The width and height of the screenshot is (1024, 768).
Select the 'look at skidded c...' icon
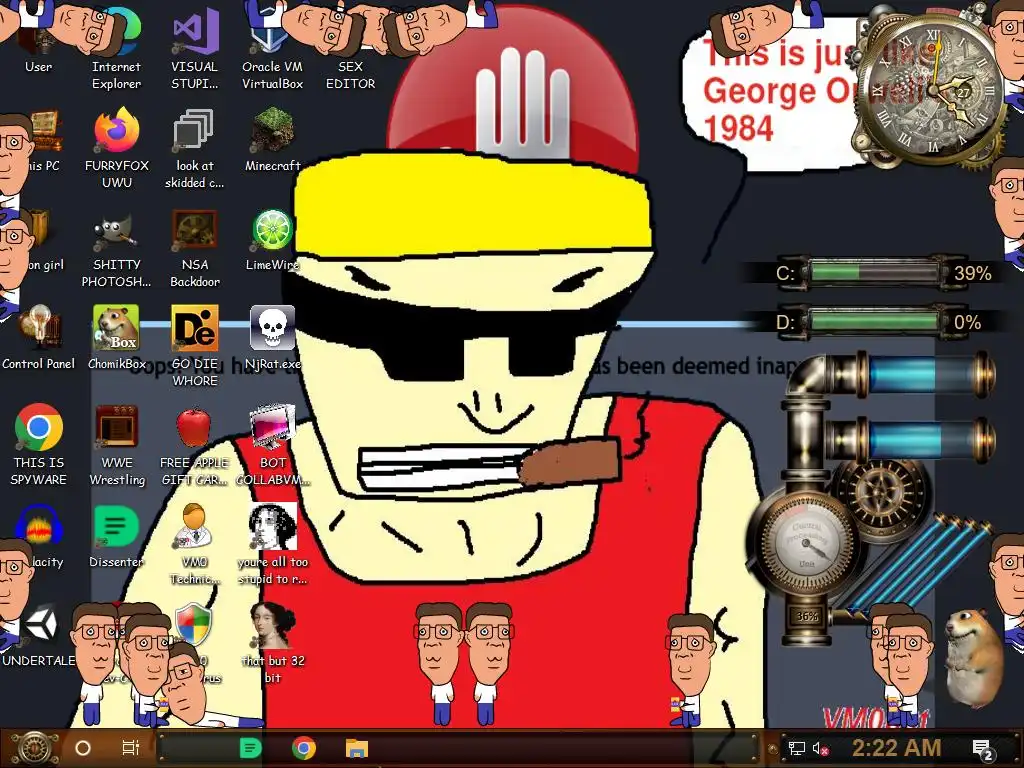click(x=194, y=148)
